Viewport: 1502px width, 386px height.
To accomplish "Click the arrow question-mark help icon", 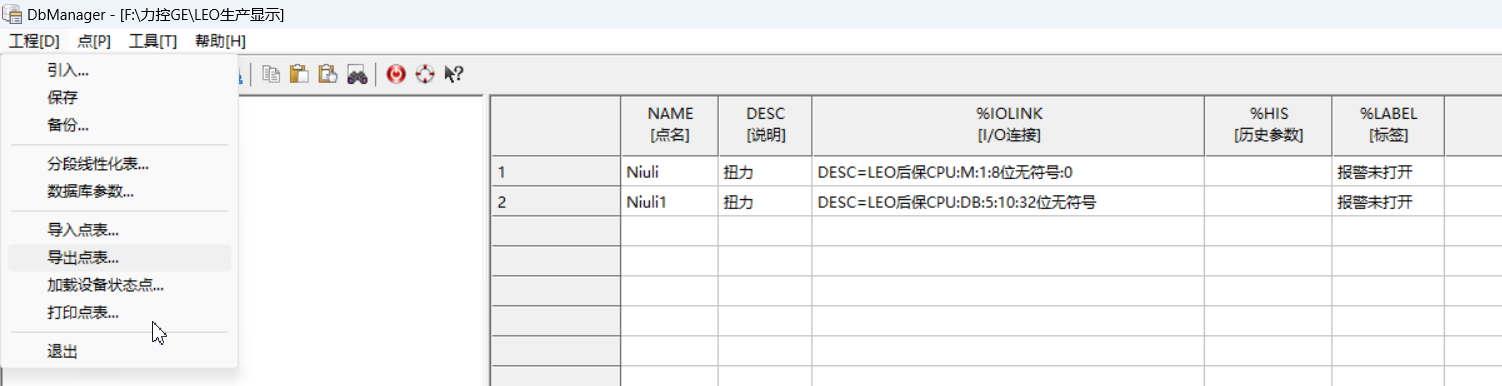I will pyautogui.click(x=454, y=74).
